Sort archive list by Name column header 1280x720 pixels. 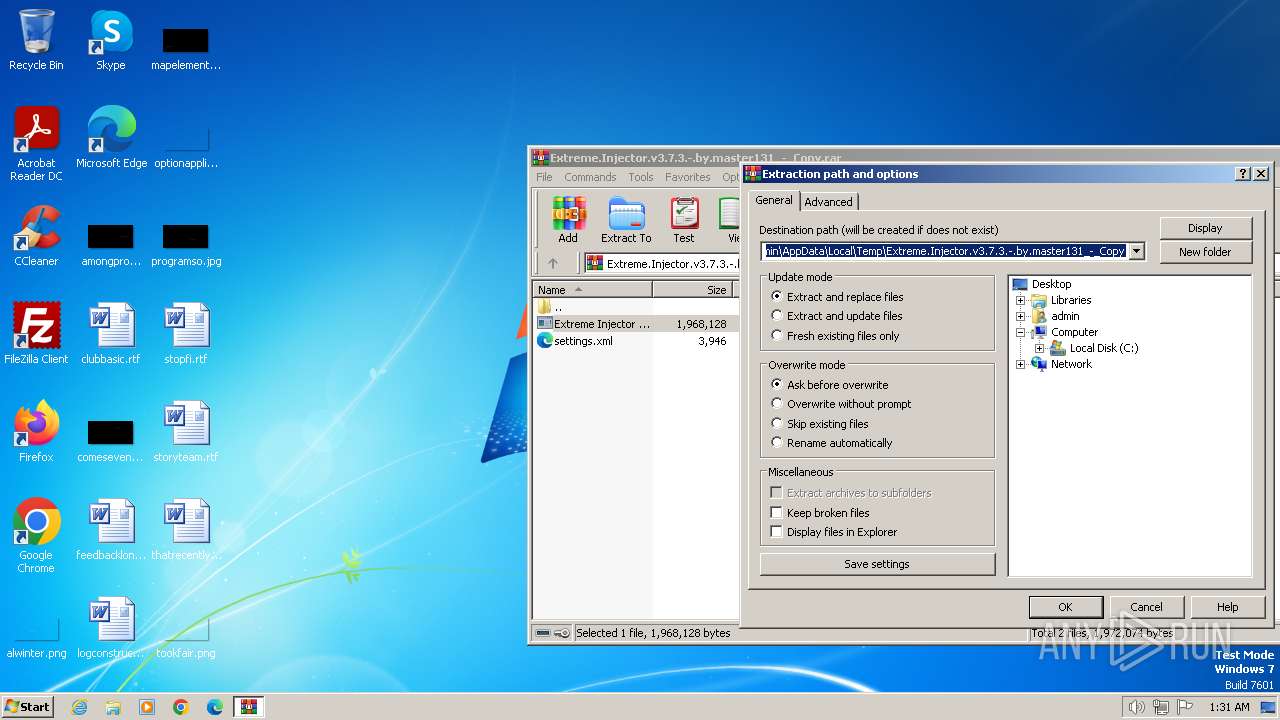pos(592,290)
